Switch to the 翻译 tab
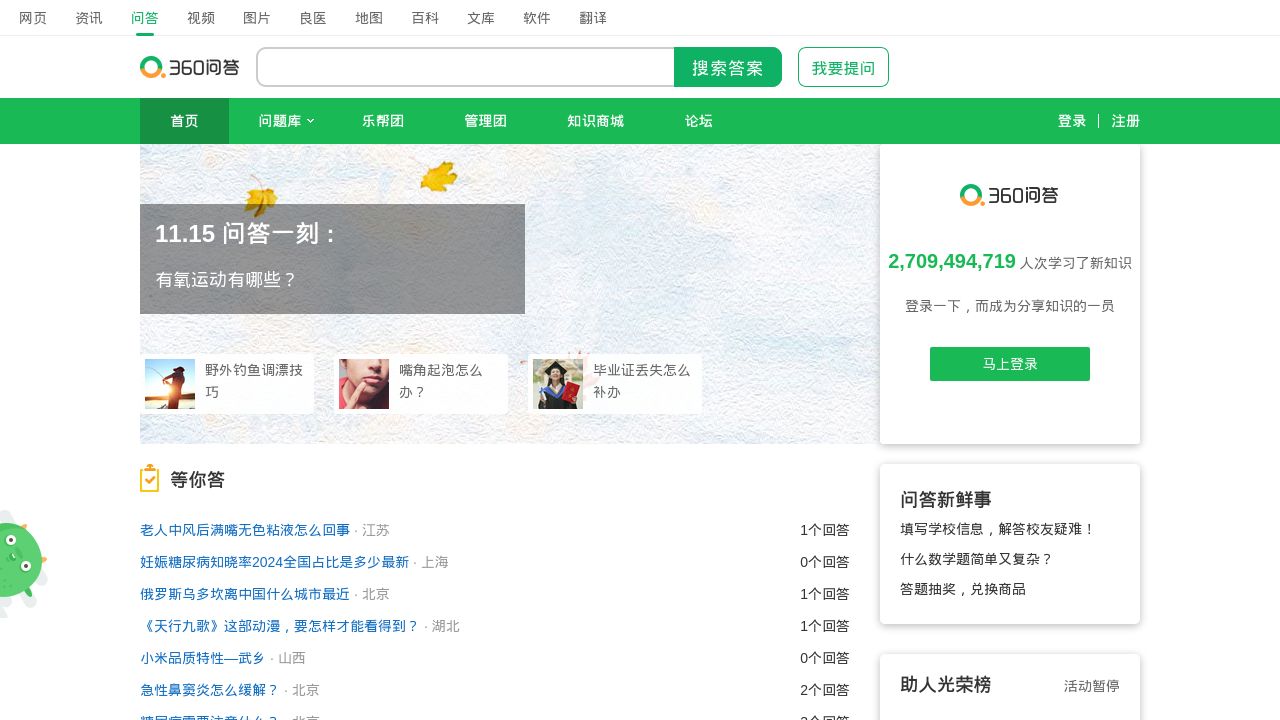 click(593, 18)
